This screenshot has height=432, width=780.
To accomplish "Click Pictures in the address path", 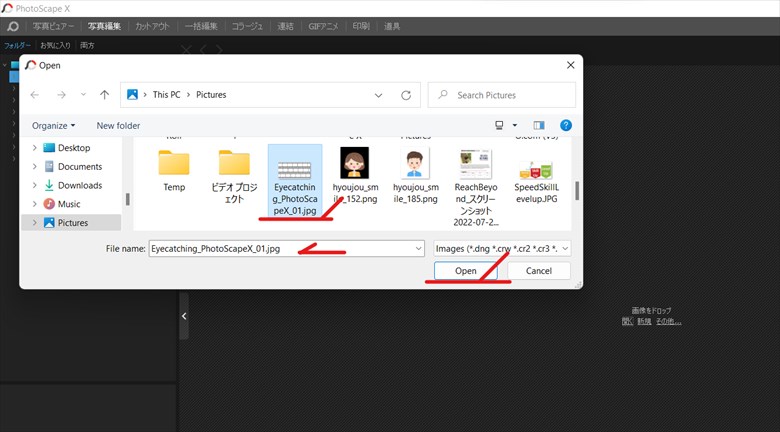I will [211, 95].
